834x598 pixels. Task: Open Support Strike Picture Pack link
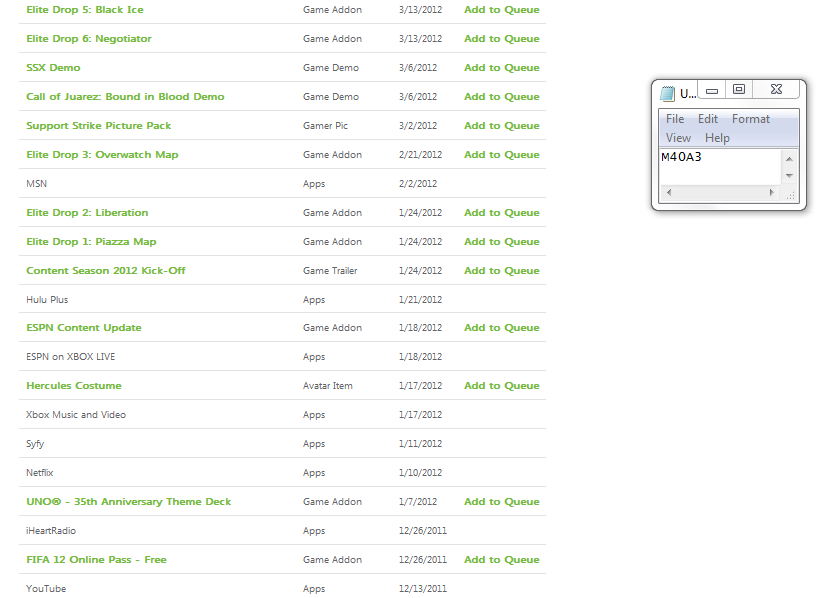98,126
